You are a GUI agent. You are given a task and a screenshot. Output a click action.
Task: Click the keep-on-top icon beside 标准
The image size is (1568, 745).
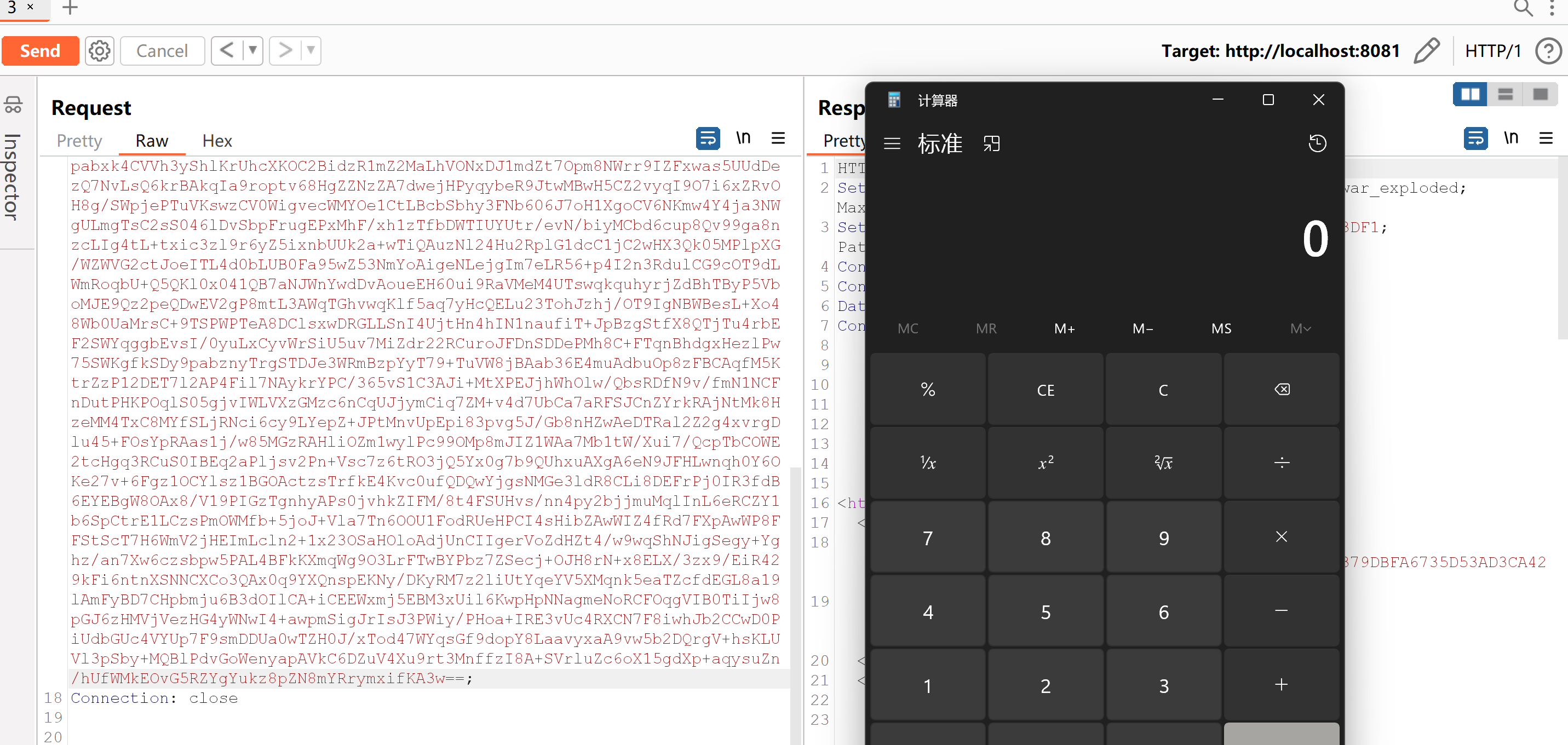tap(991, 143)
